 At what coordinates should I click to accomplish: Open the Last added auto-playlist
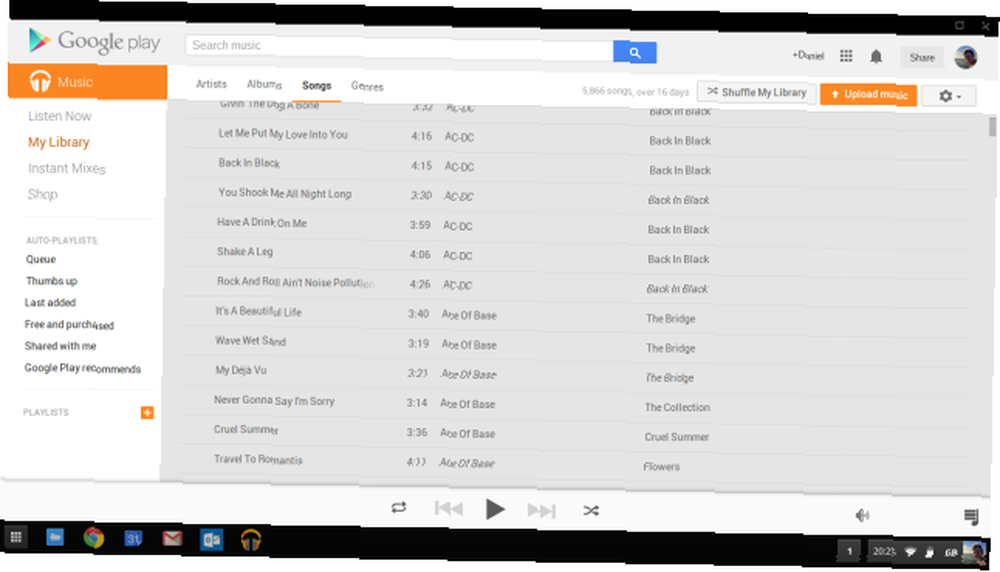50,302
